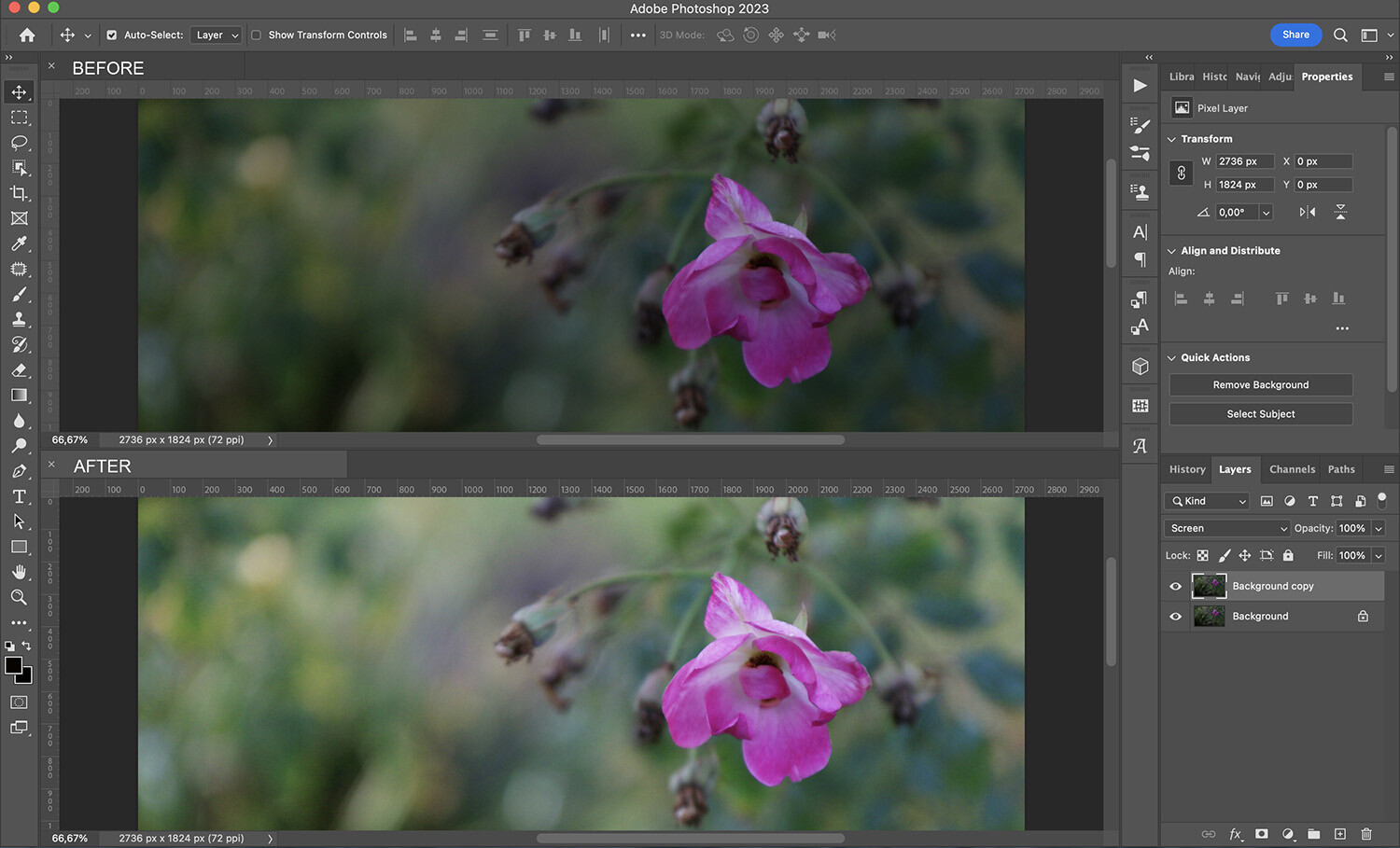Open the Opacity dropdown
The height and width of the screenshot is (848, 1400).
(x=1377, y=528)
